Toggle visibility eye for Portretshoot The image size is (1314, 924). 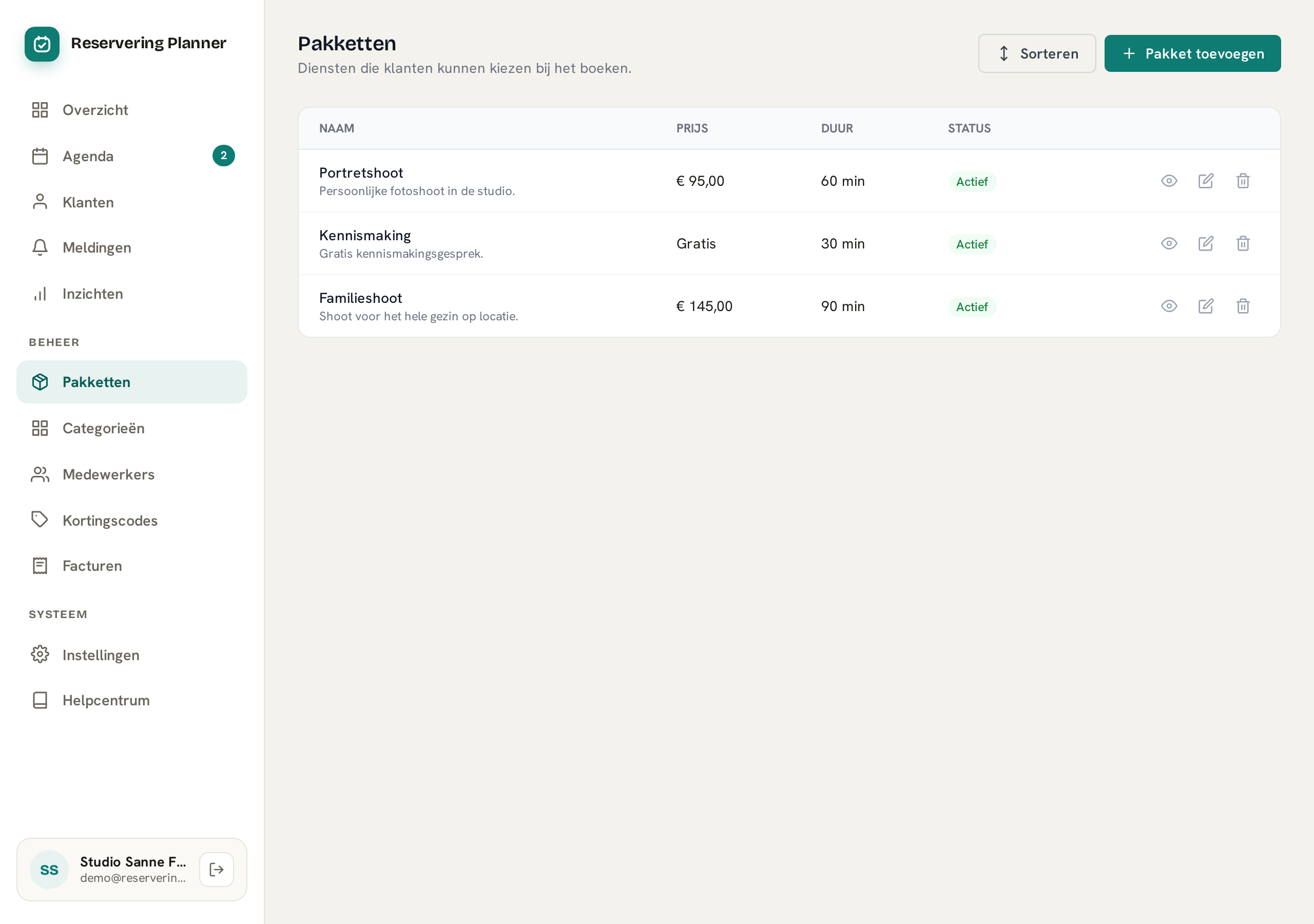pyautogui.click(x=1169, y=181)
